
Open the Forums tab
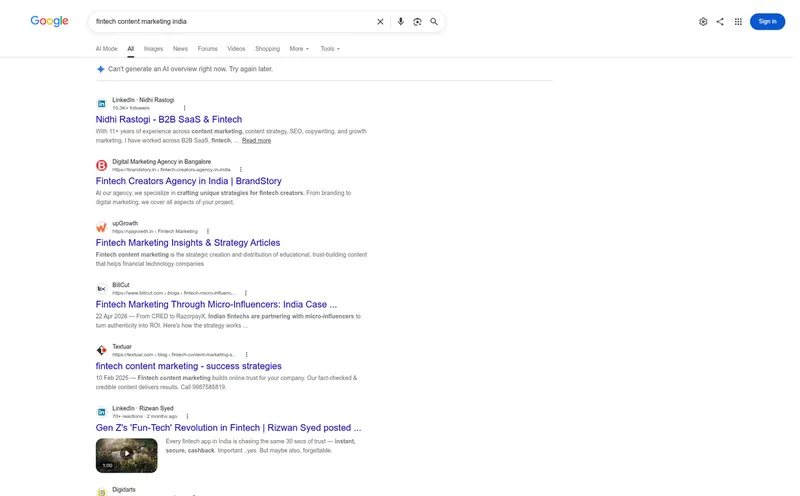coord(208,49)
